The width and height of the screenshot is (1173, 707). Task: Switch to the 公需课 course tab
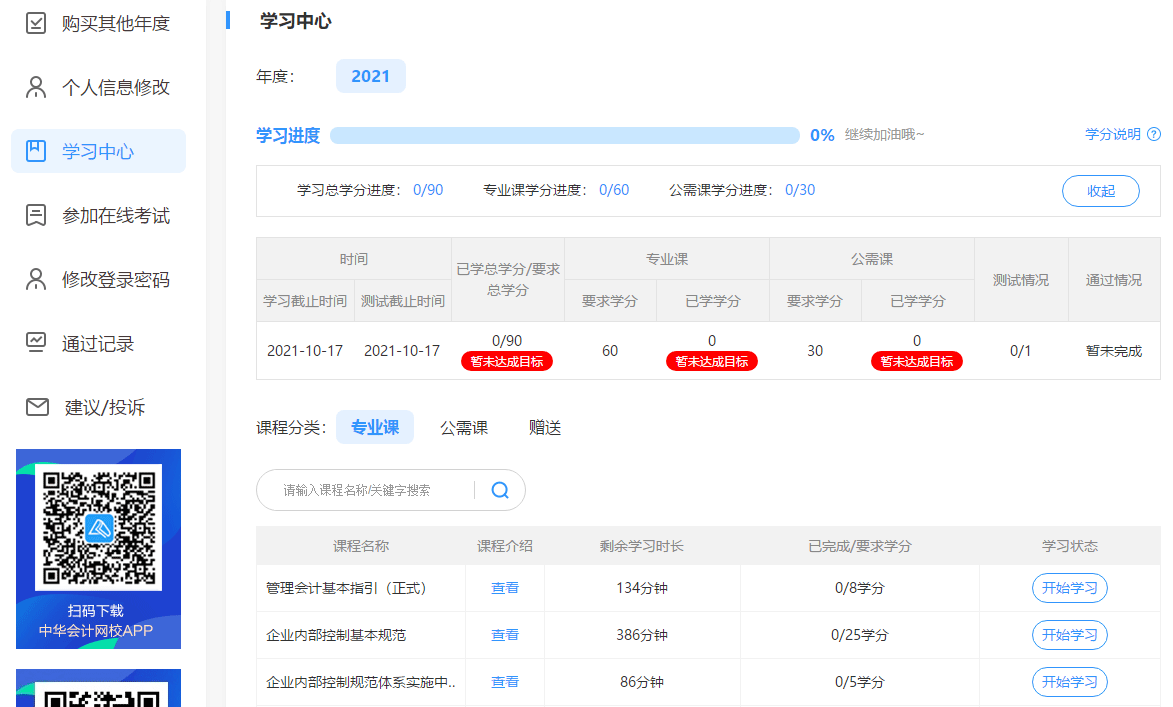click(x=464, y=427)
